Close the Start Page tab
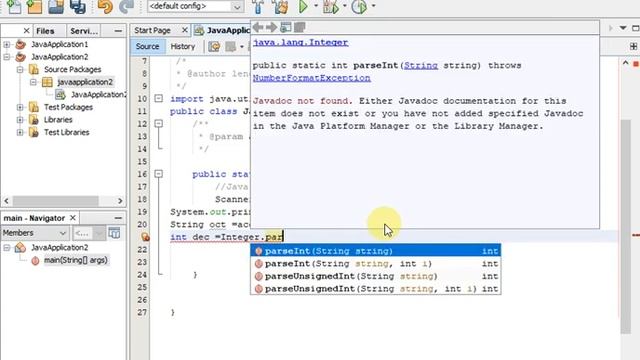This screenshot has width=640, height=360. click(x=184, y=30)
